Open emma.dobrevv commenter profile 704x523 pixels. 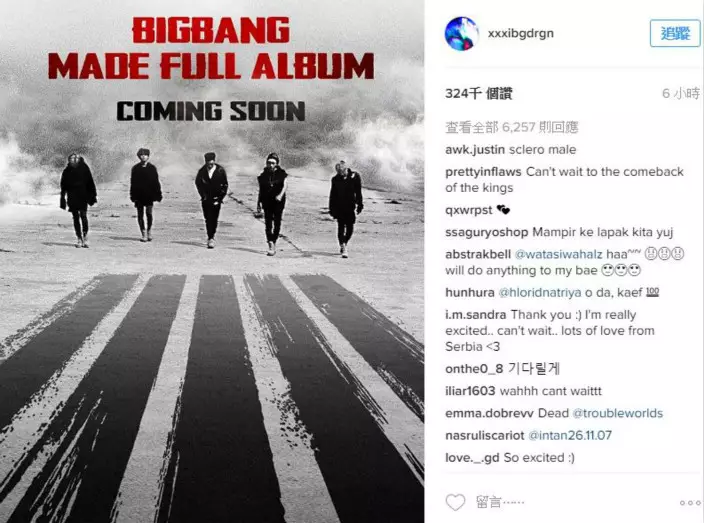[489, 413]
